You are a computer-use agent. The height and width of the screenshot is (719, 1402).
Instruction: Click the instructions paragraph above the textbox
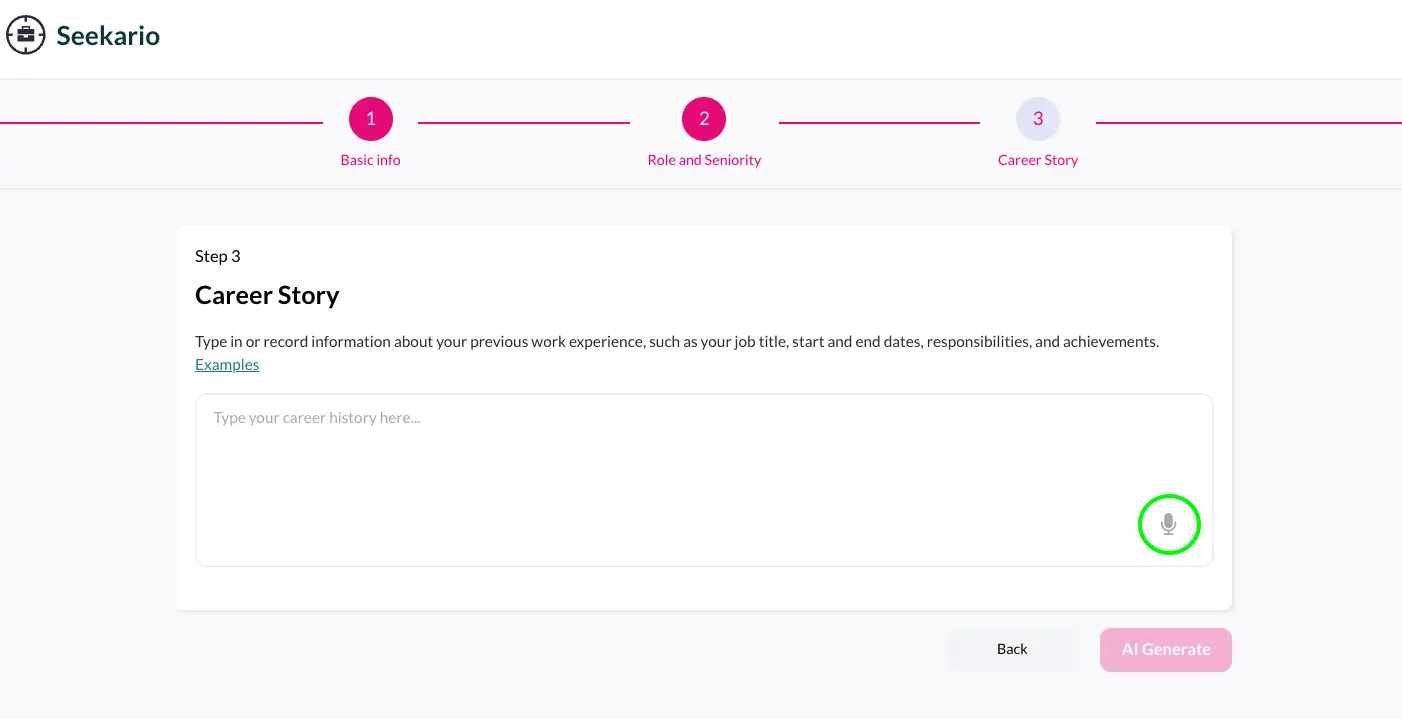[677, 341]
